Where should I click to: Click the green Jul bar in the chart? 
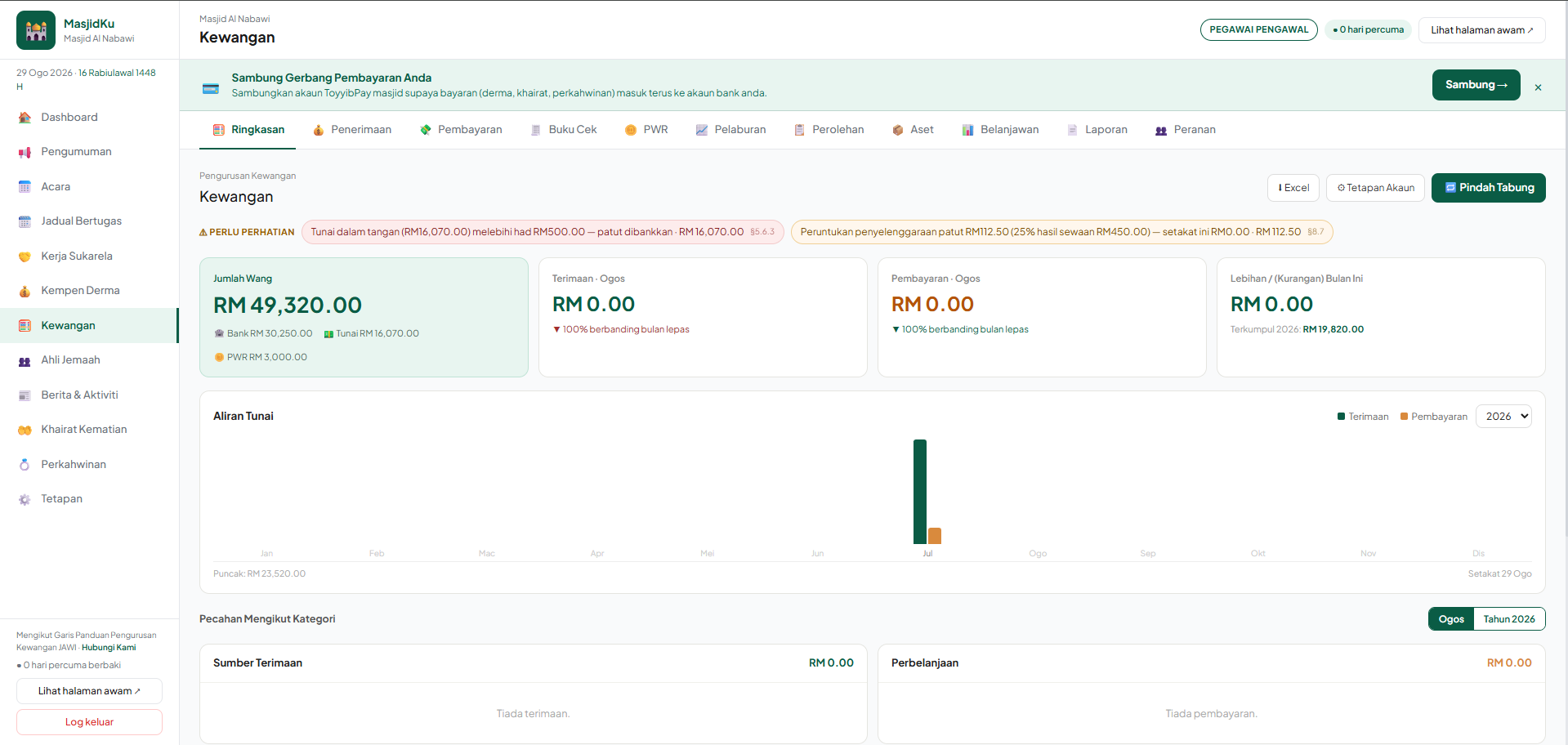pyautogui.click(x=920, y=492)
